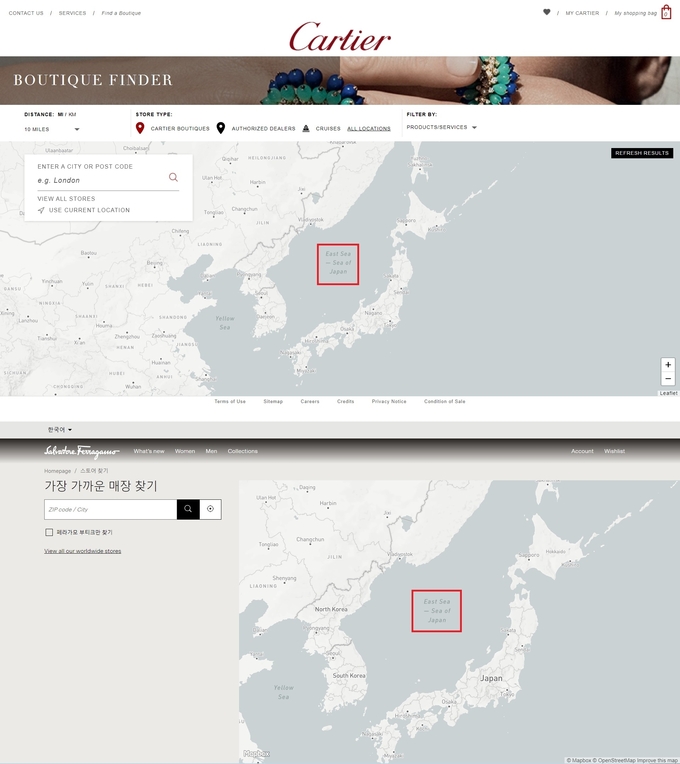Open Women in Ferragamo menu
The image size is (680, 764).
185,451
